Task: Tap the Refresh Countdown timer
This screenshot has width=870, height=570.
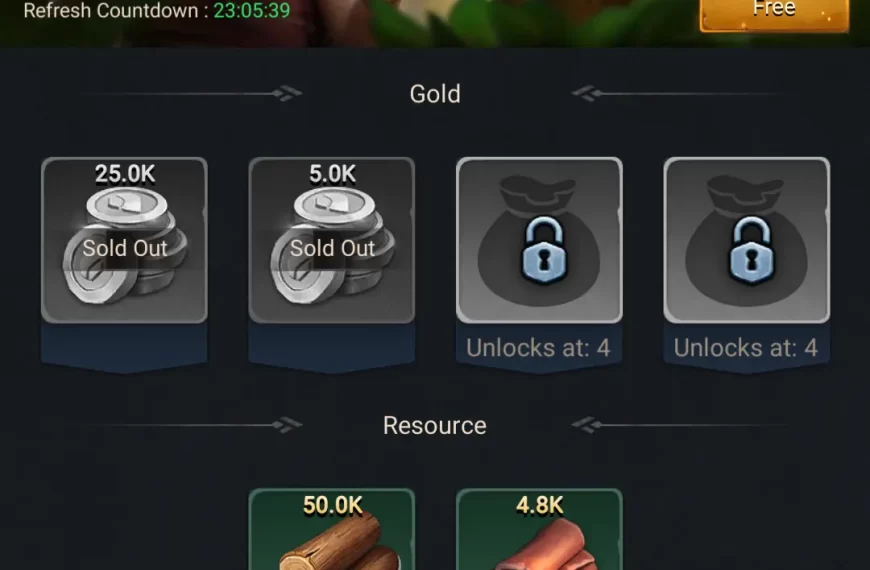Action: [x=157, y=10]
